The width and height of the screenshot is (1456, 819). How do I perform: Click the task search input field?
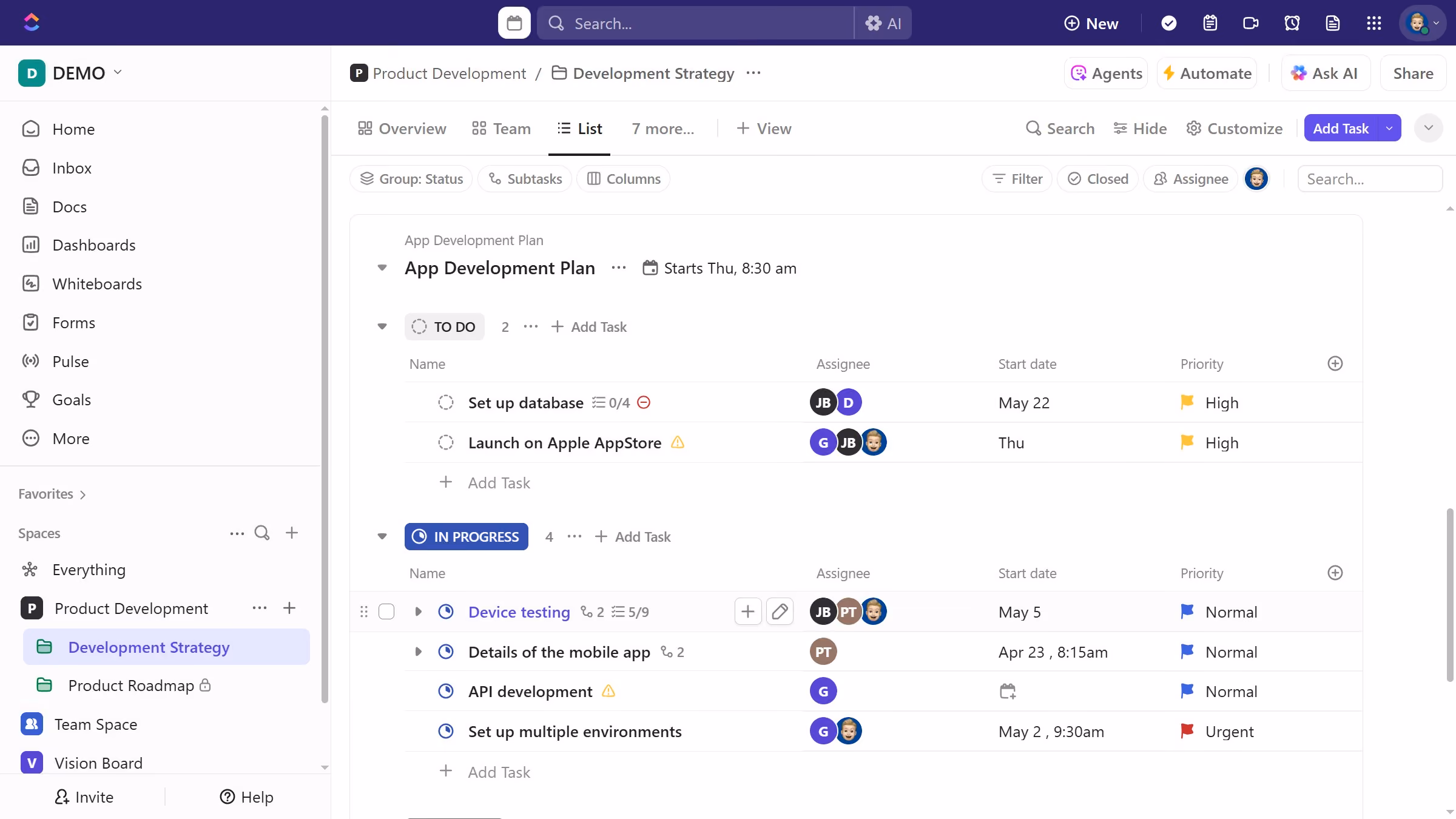(x=1370, y=179)
